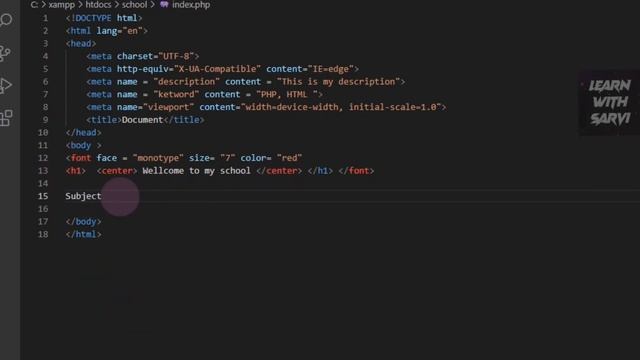Viewport: 640px width, 360px height.
Task: Place cursor on DOCTYPE html line
Action: coord(104,18)
